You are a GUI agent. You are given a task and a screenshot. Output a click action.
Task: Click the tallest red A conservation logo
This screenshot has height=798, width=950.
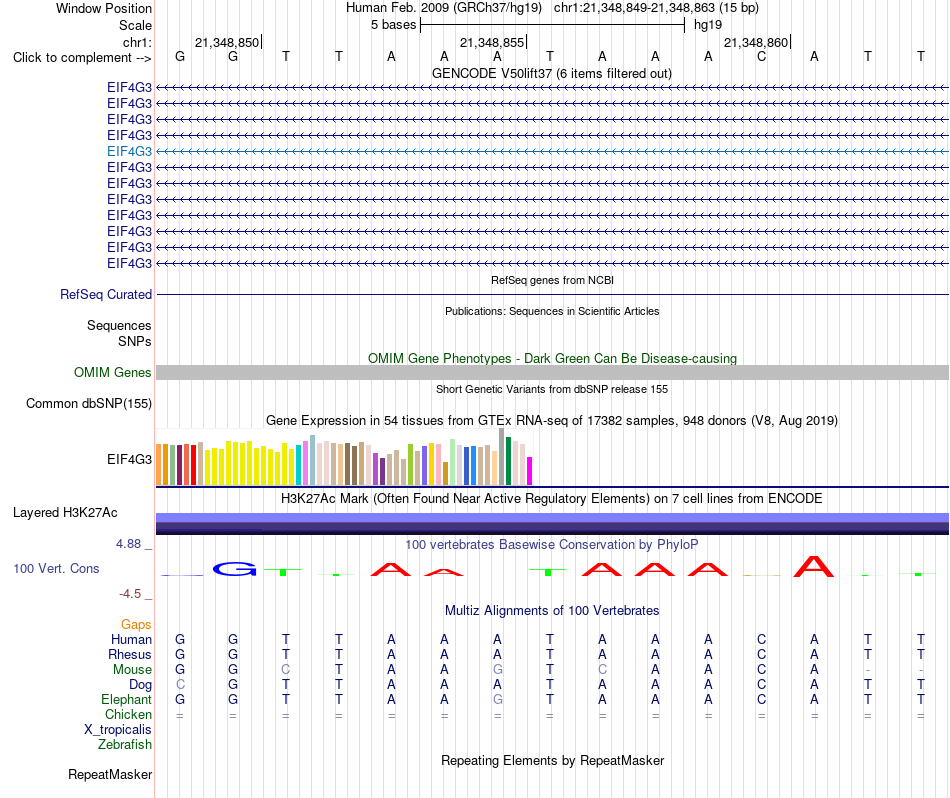point(814,566)
